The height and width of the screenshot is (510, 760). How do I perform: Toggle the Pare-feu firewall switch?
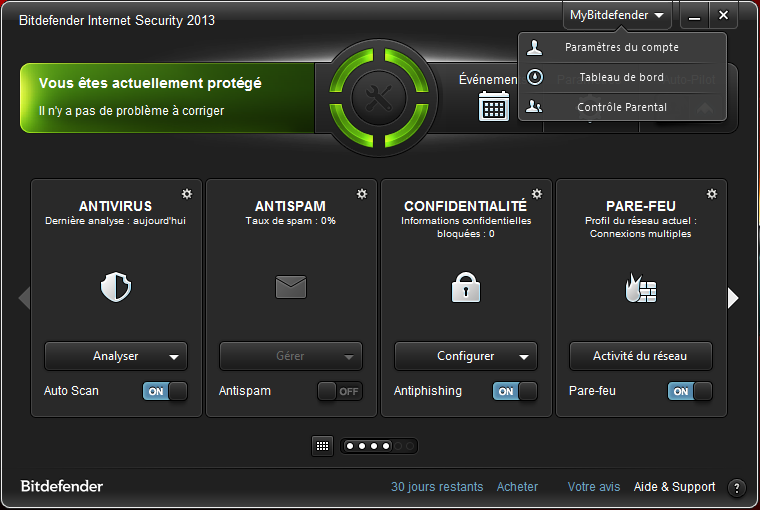click(690, 391)
